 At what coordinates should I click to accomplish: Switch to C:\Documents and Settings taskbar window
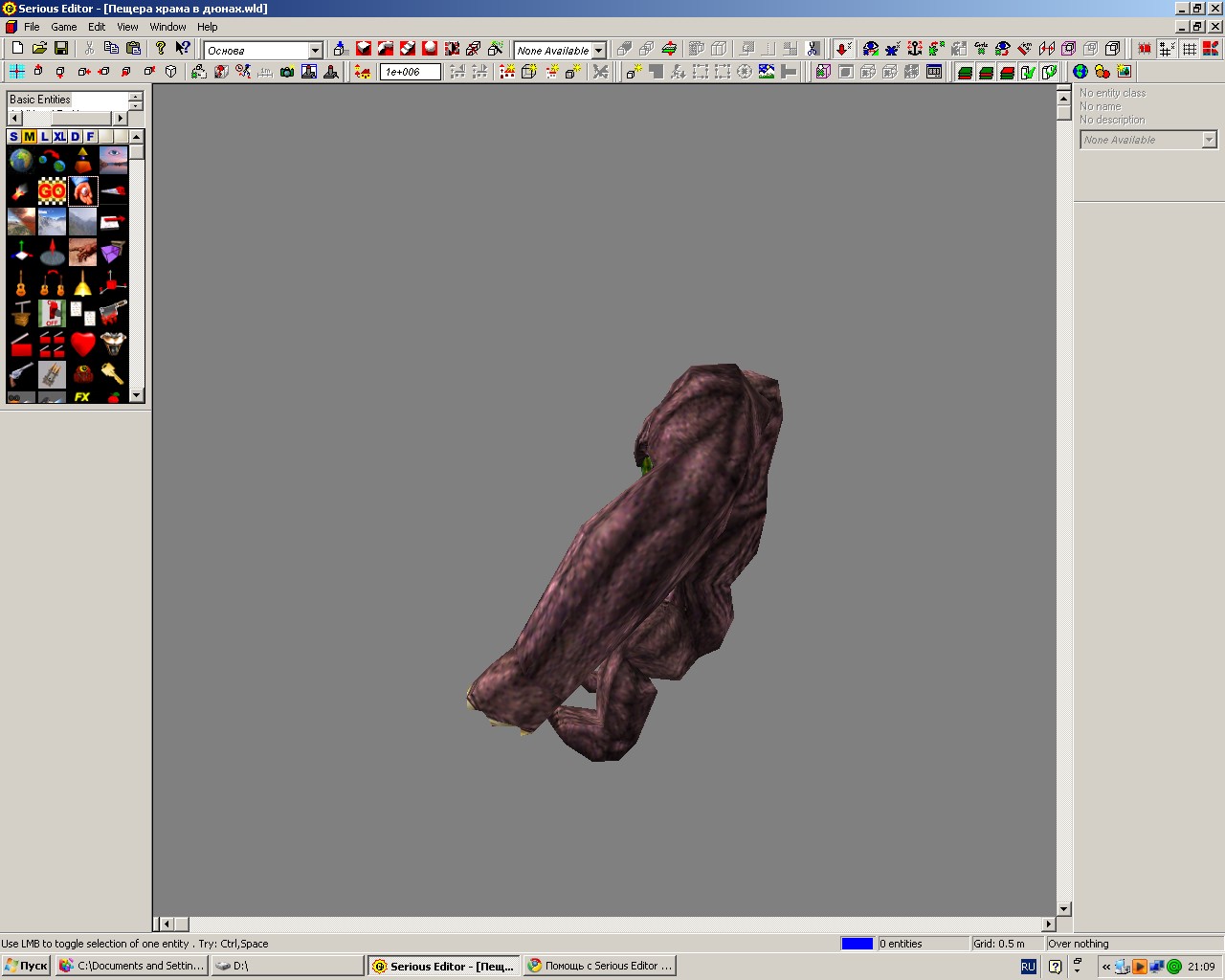pos(132,966)
